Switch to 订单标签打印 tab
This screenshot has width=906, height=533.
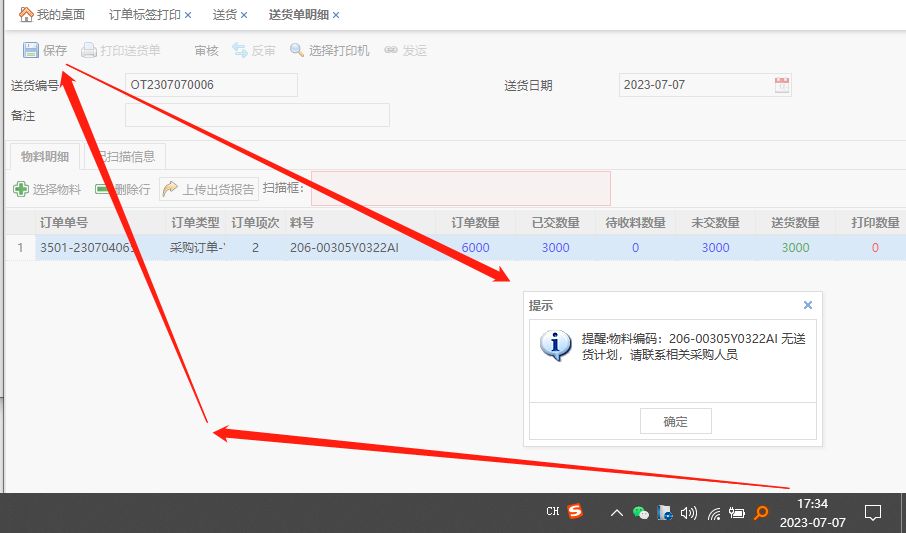click(x=144, y=15)
